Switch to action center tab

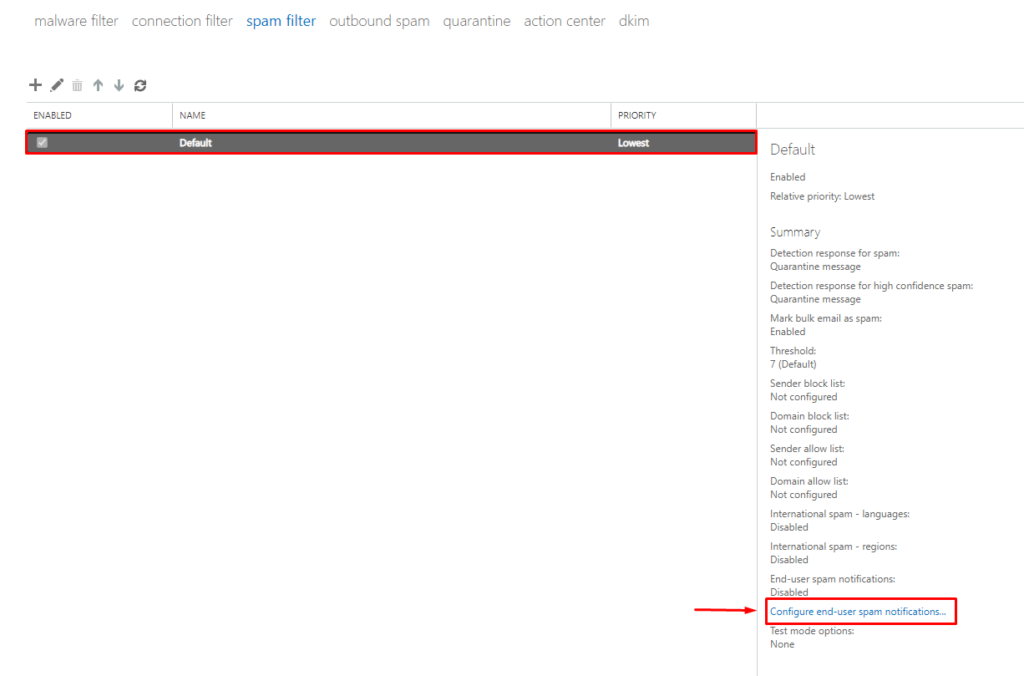(x=564, y=21)
